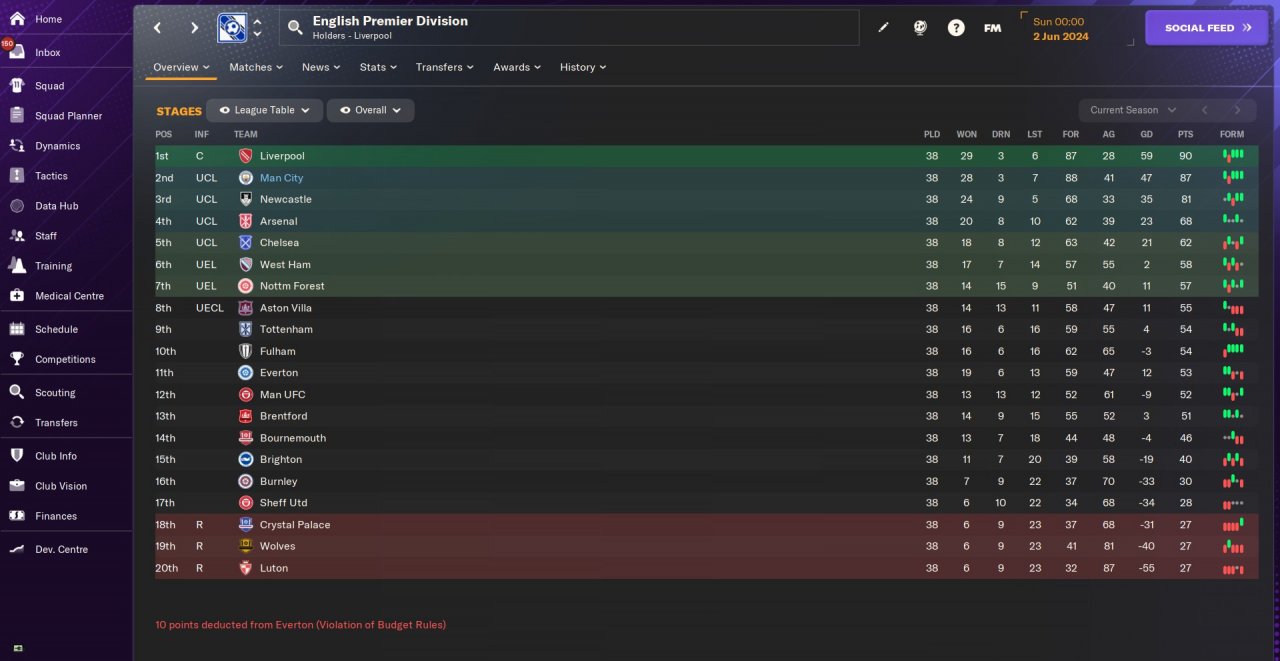Open the Scouting magnifier icon in sidebar
The width and height of the screenshot is (1280, 661).
17,393
